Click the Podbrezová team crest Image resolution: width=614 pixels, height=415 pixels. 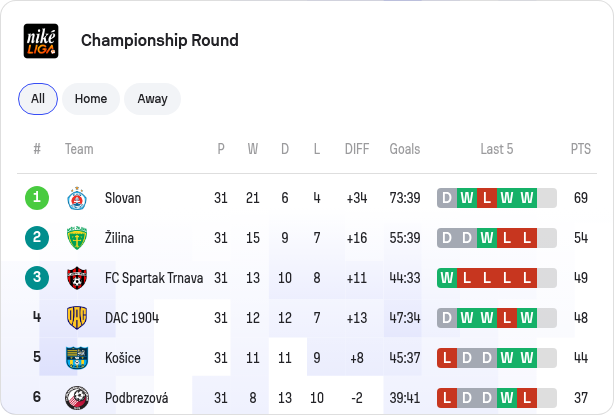pyautogui.click(x=77, y=398)
